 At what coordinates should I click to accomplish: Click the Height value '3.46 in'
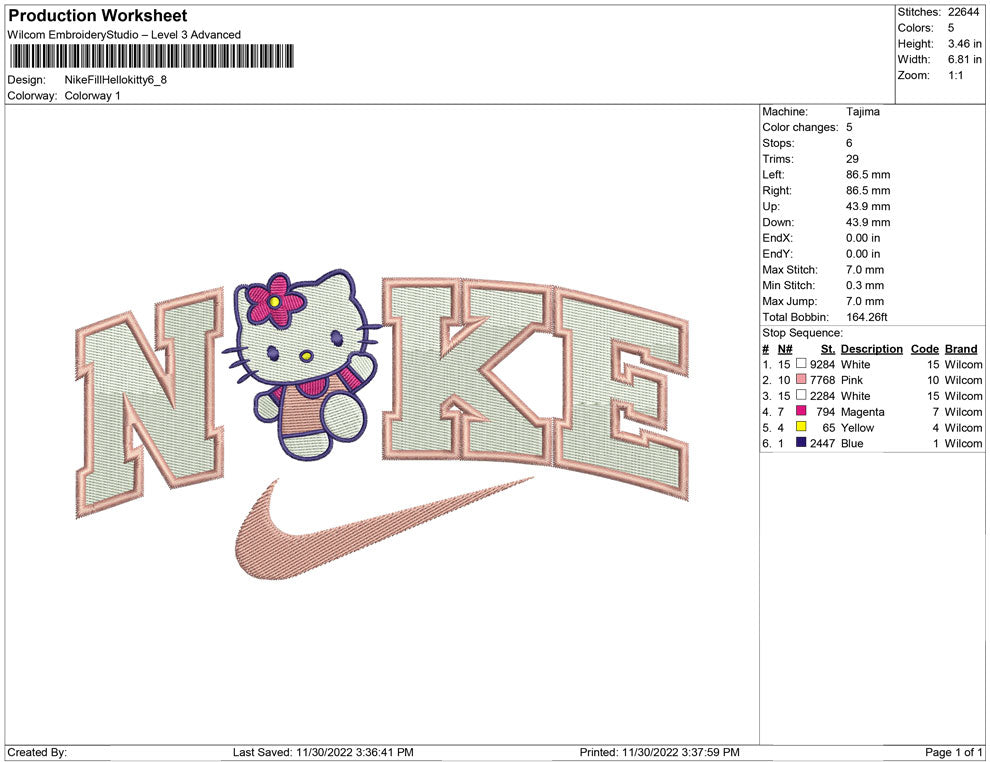[x=965, y=44]
